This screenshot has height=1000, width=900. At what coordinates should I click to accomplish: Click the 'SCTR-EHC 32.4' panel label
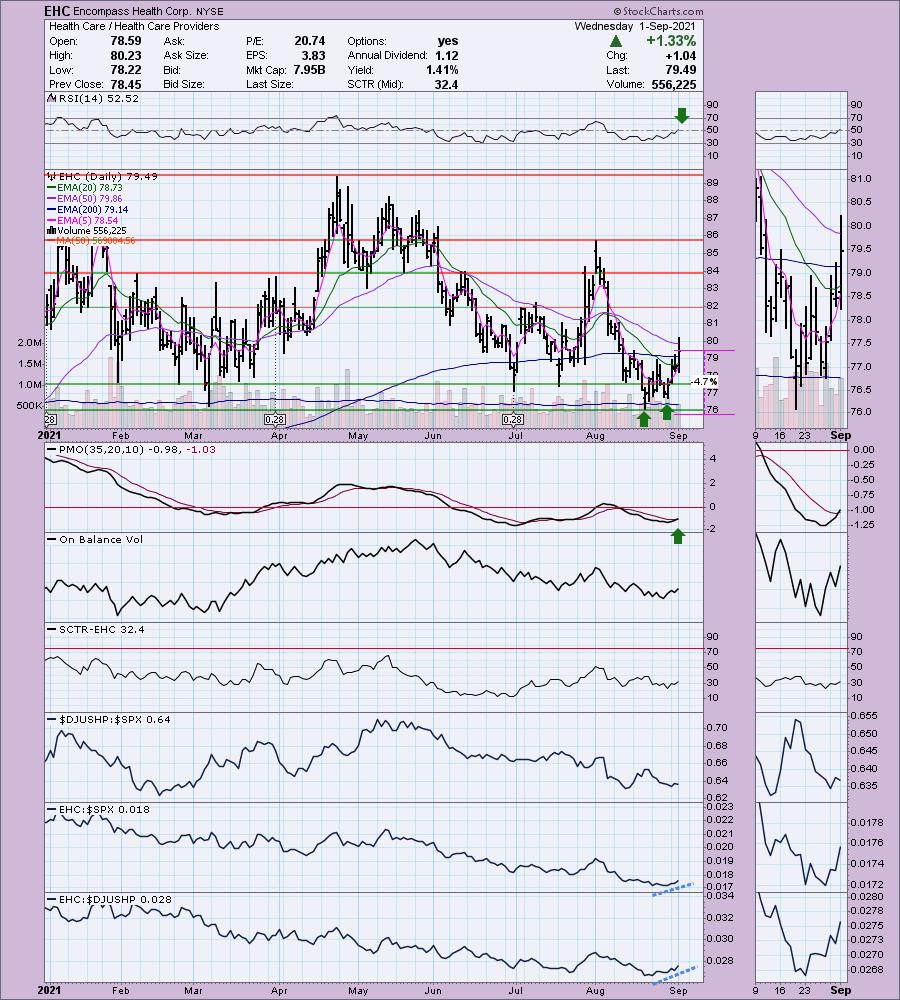(101, 629)
